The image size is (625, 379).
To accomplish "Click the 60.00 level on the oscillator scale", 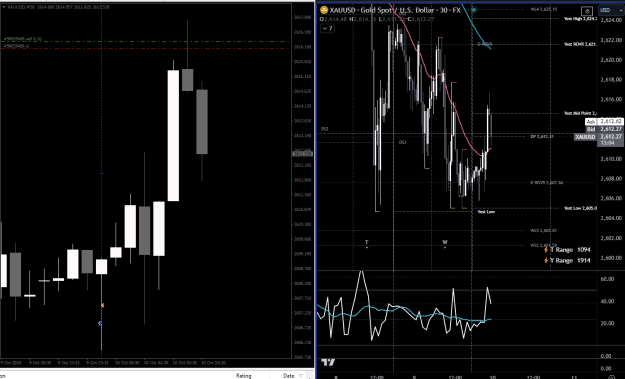I will 607,279.
